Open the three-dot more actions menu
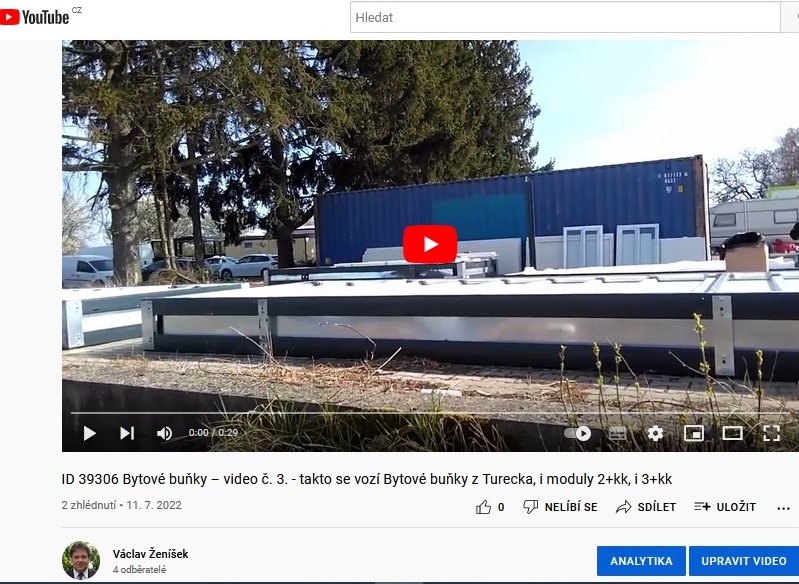This screenshot has height=584, width=799. pos(783,508)
